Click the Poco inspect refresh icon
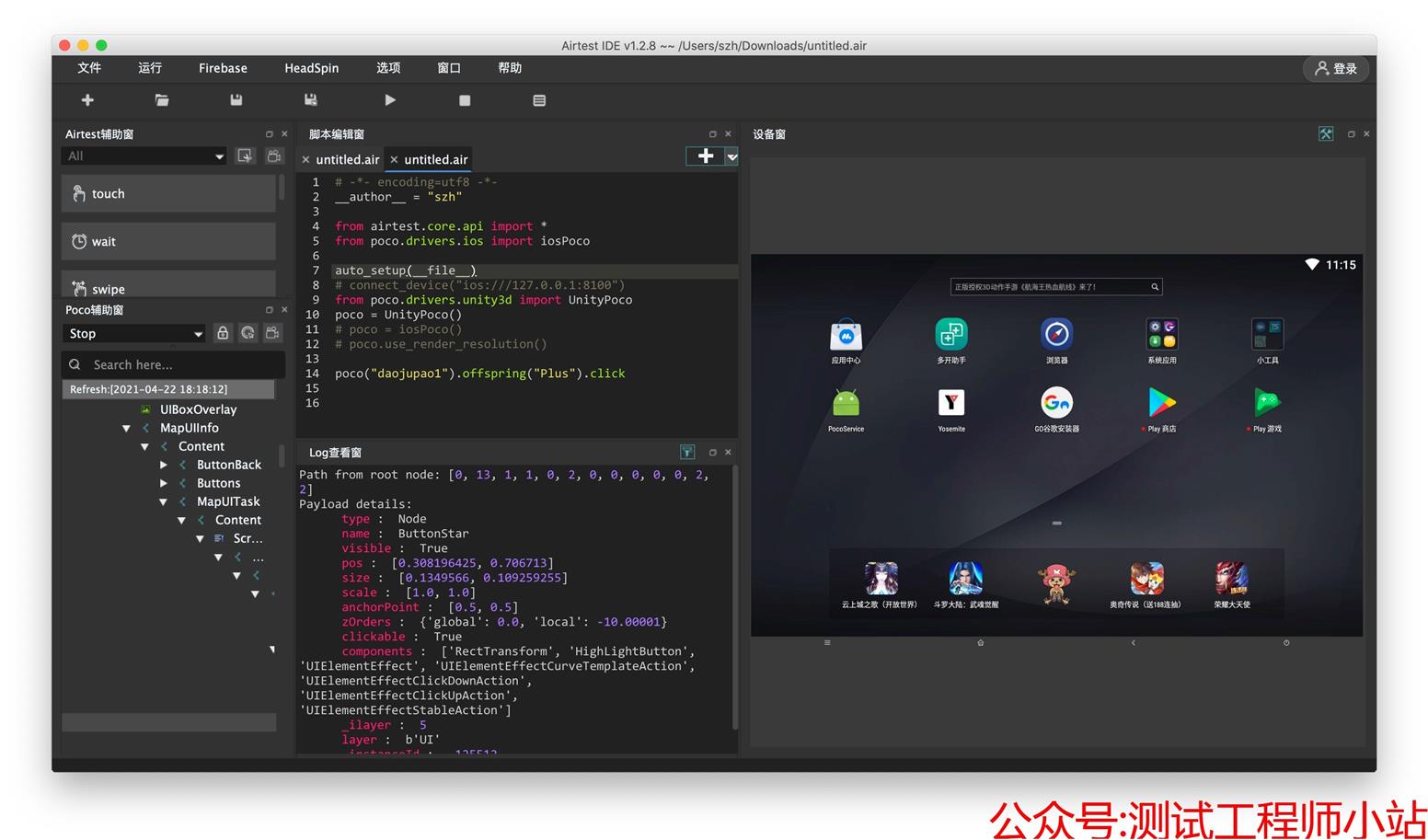The image size is (1428, 840). (248, 333)
